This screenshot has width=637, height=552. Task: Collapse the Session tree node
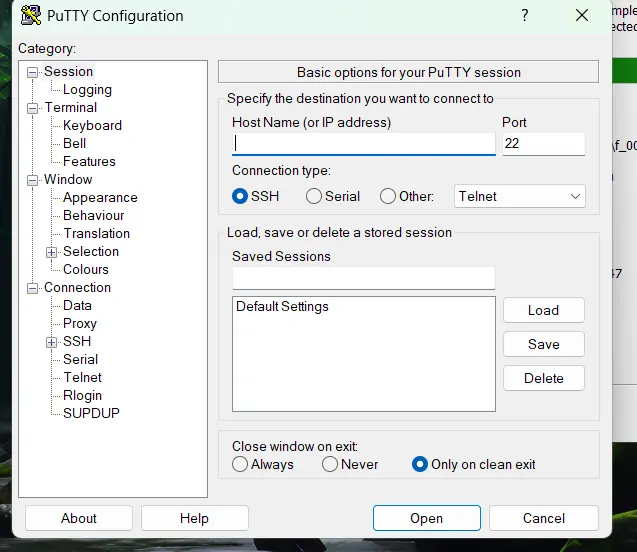pos(32,73)
